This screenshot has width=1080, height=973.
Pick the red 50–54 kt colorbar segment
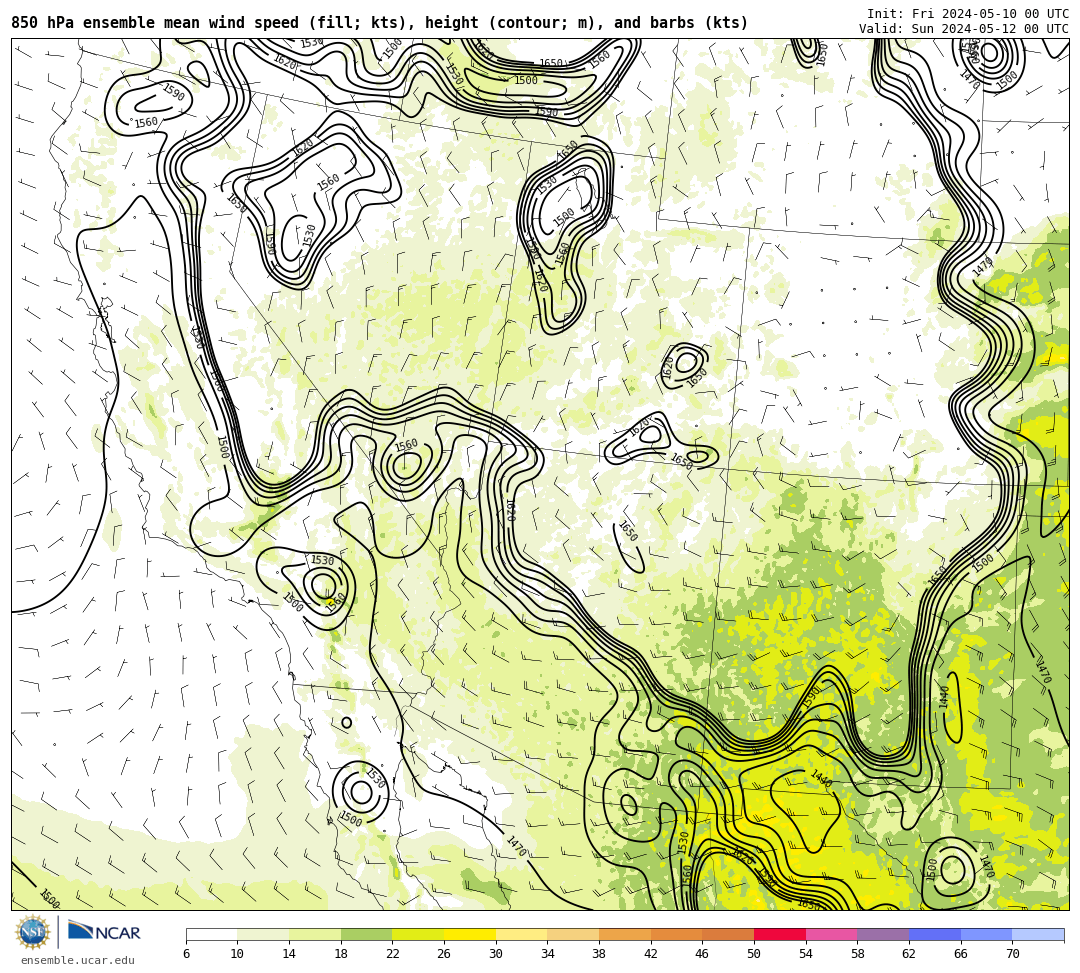tap(780, 934)
